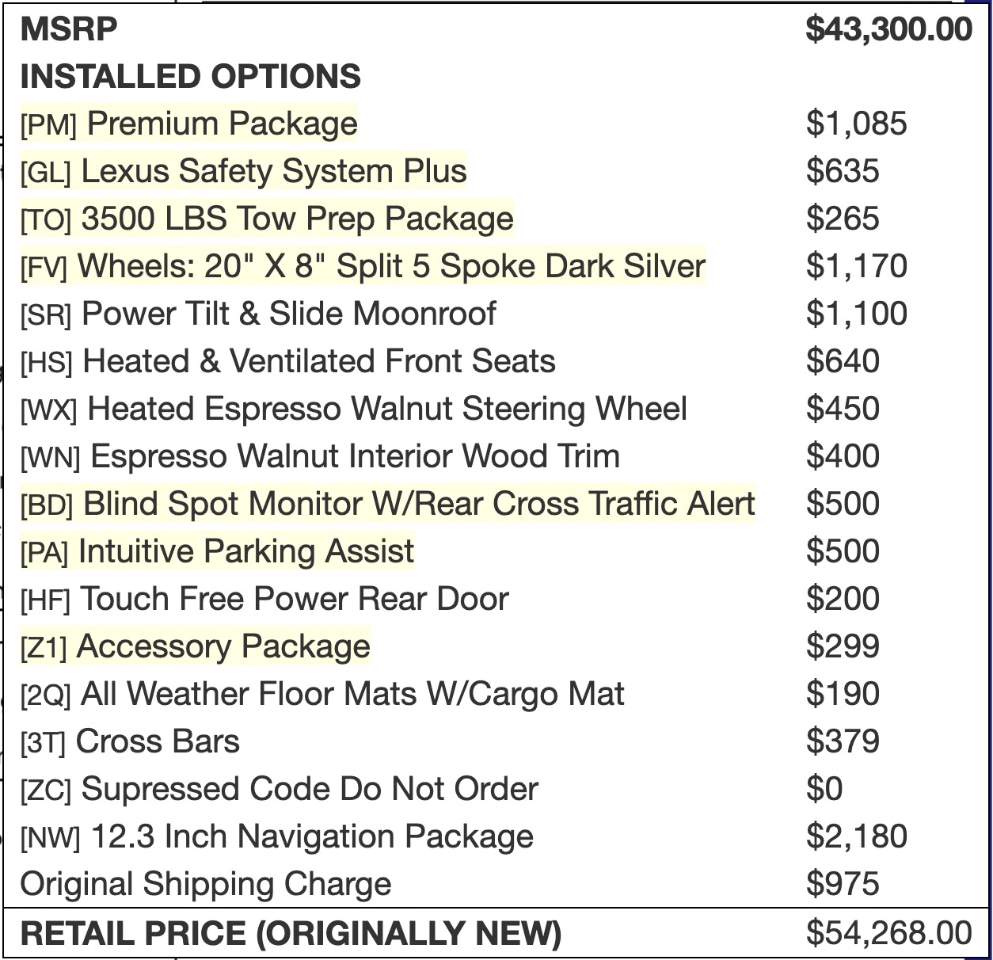Click the MSRP amount $43,300.00
Screen dimensions: 993x960
coord(888,29)
